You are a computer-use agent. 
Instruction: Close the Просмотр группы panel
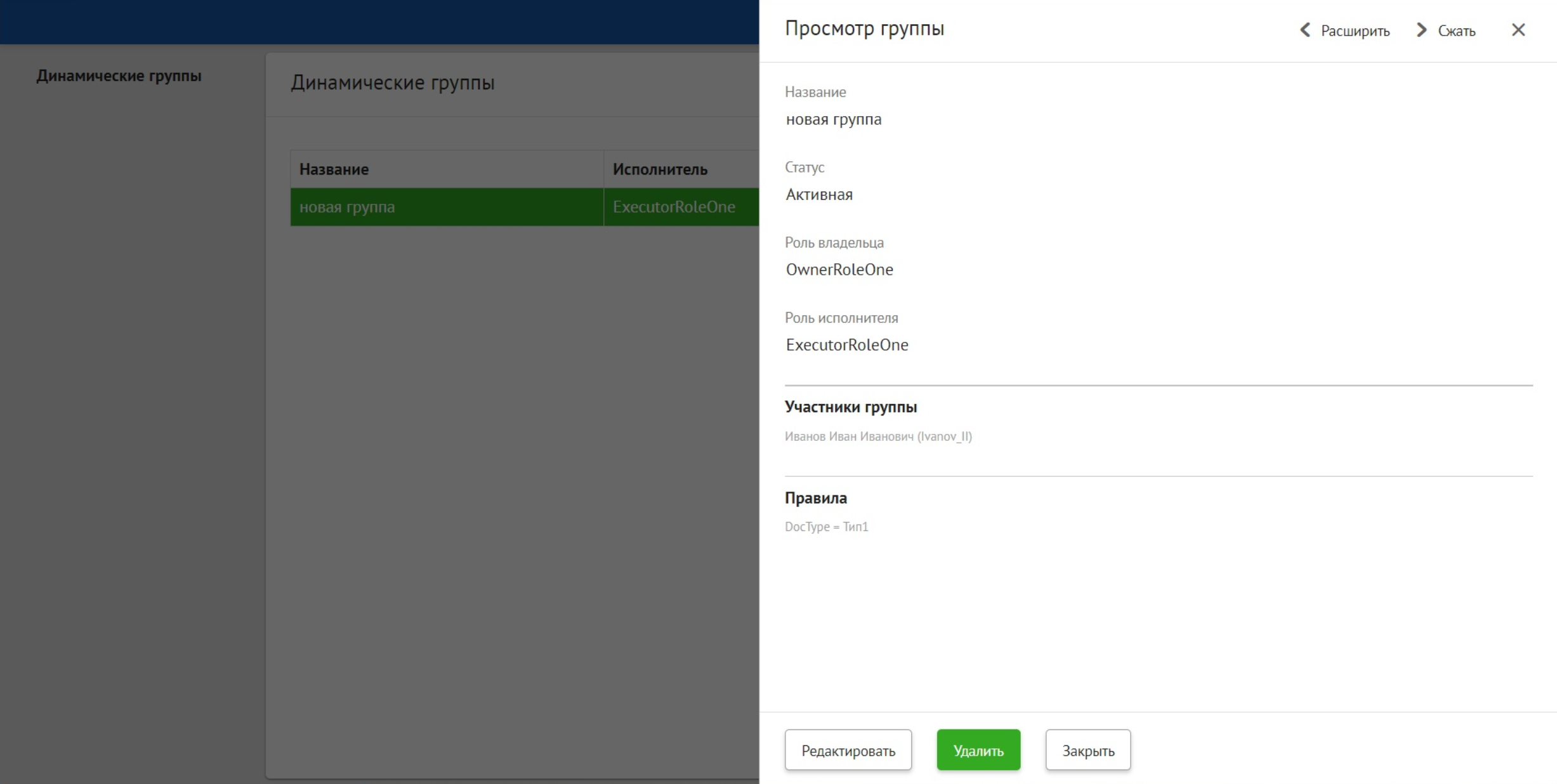[x=1518, y=30]
